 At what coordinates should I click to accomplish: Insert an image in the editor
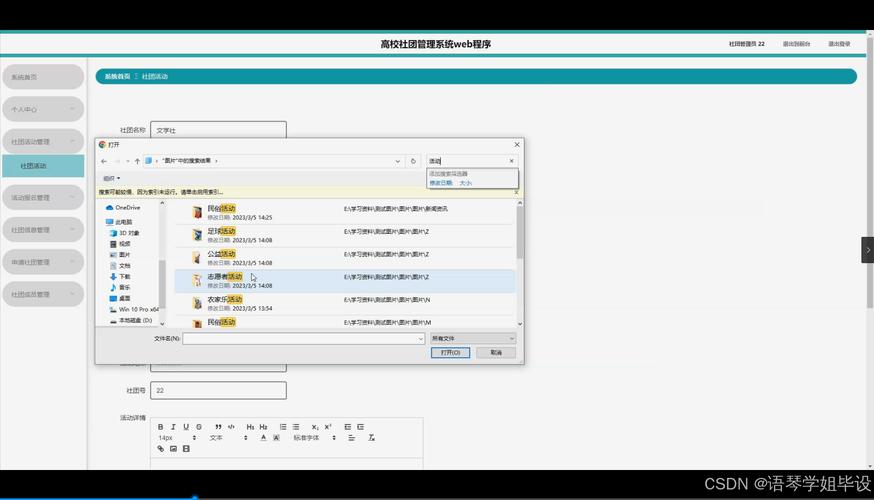(x=173, y=449)
